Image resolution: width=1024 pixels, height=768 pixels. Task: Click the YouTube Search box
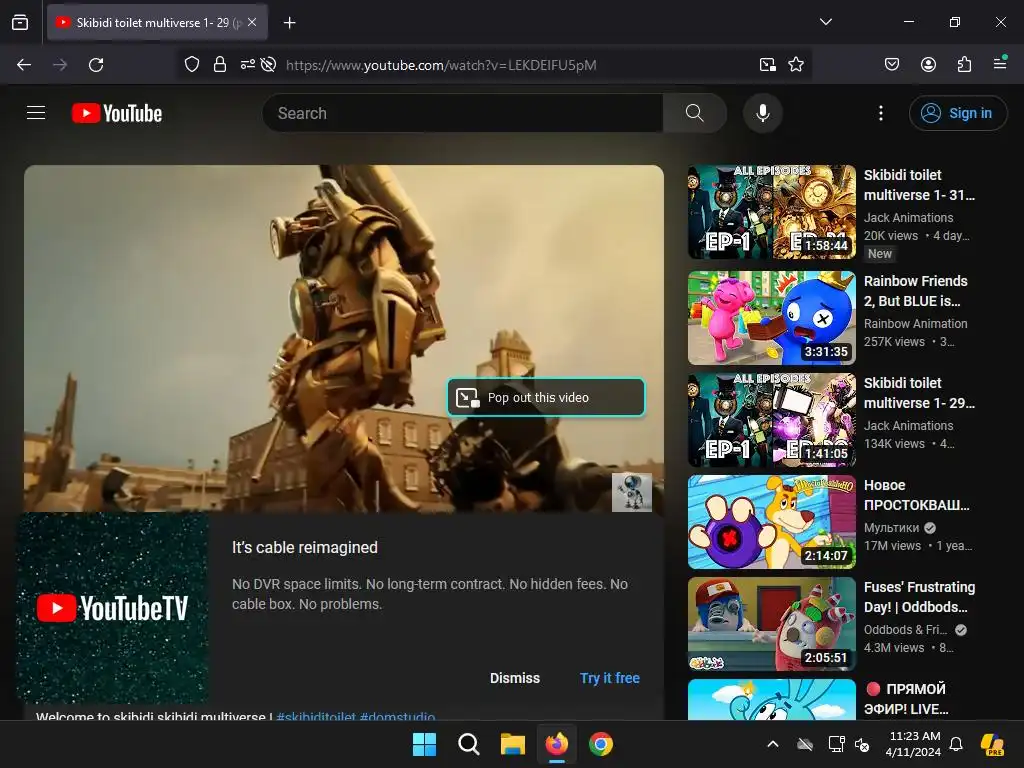point(462,113)
